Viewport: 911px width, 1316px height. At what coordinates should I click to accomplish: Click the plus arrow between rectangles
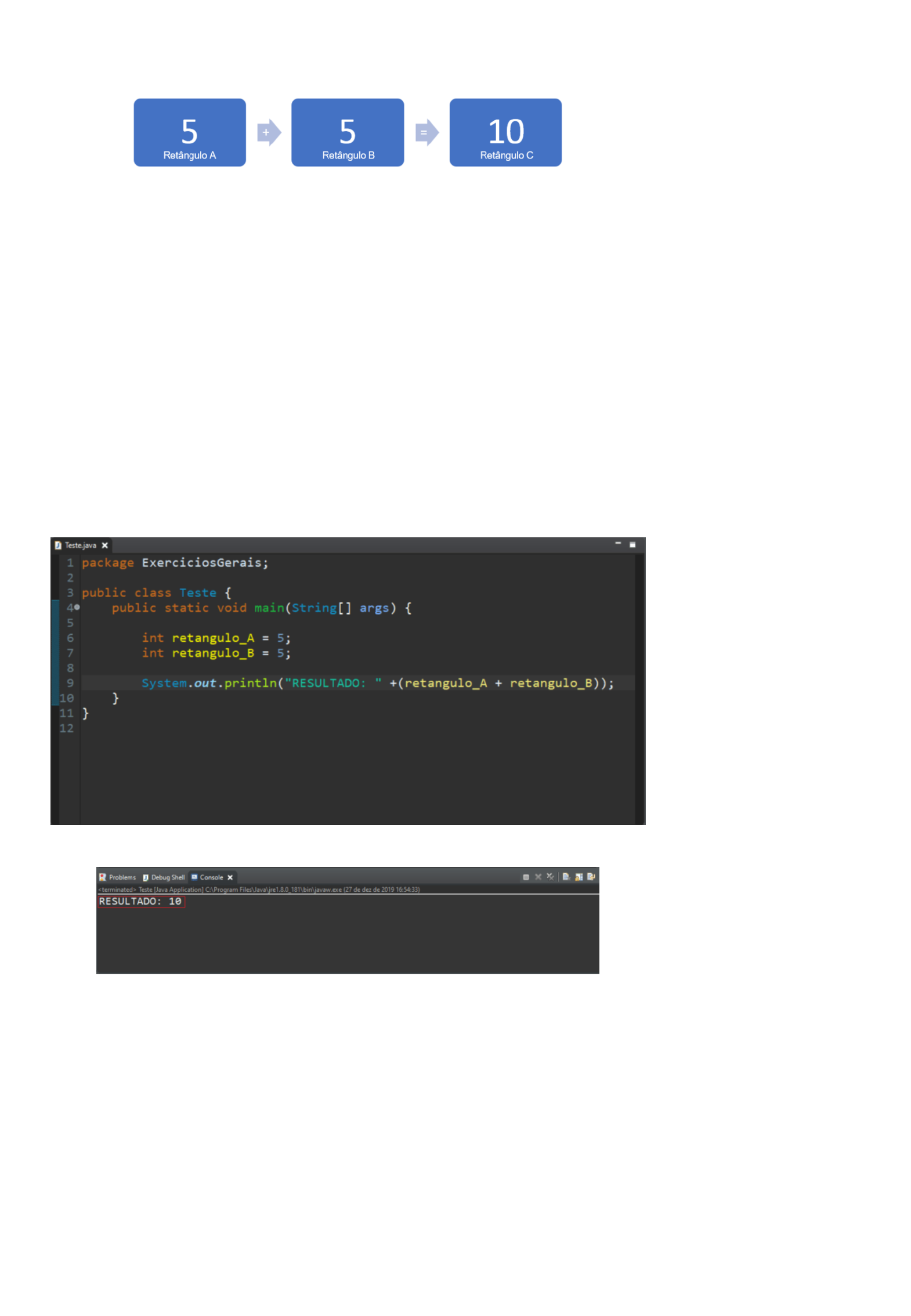tap(269, 132)
